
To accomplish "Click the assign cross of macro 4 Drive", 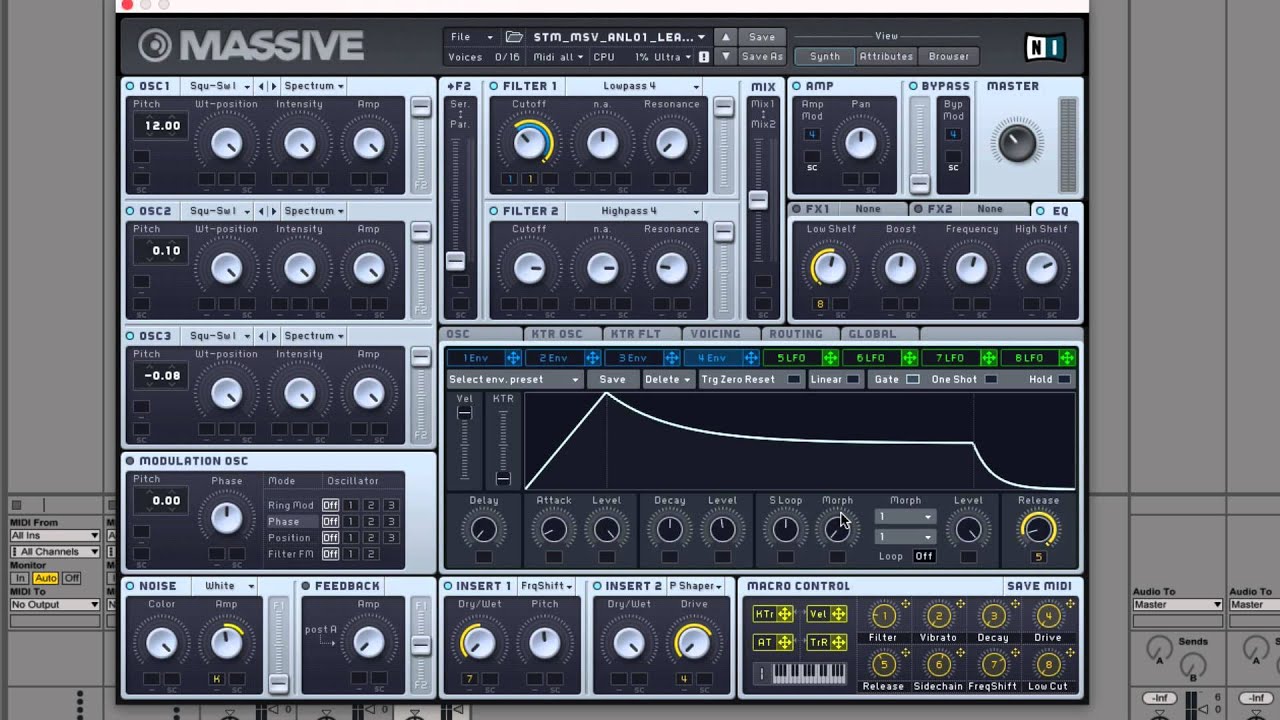I will coord(1071,605).
